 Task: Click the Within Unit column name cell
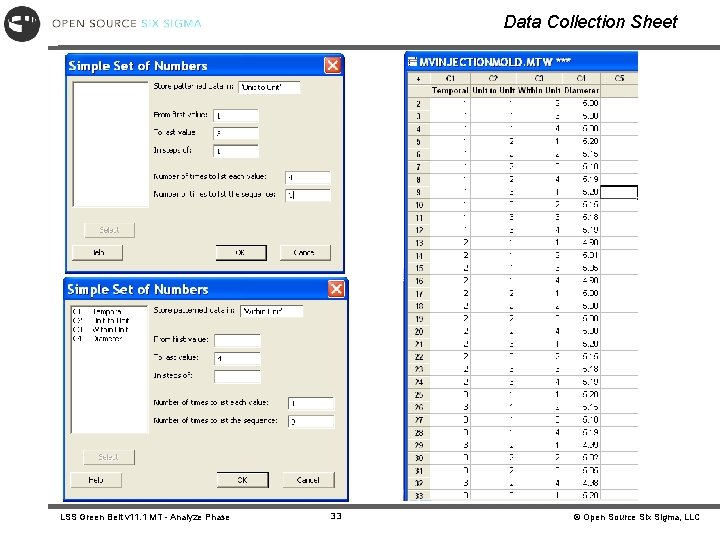point(539,90)
